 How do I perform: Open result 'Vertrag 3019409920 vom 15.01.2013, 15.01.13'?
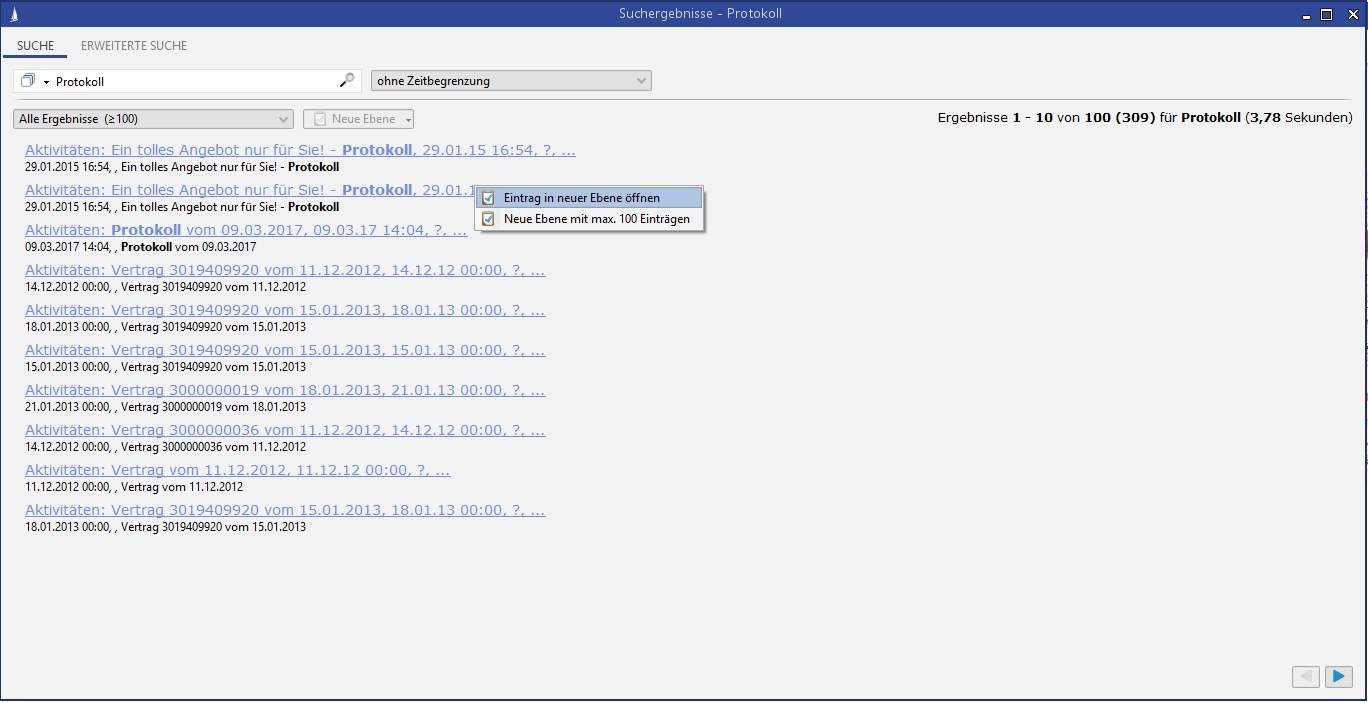[x=285, y=350]
